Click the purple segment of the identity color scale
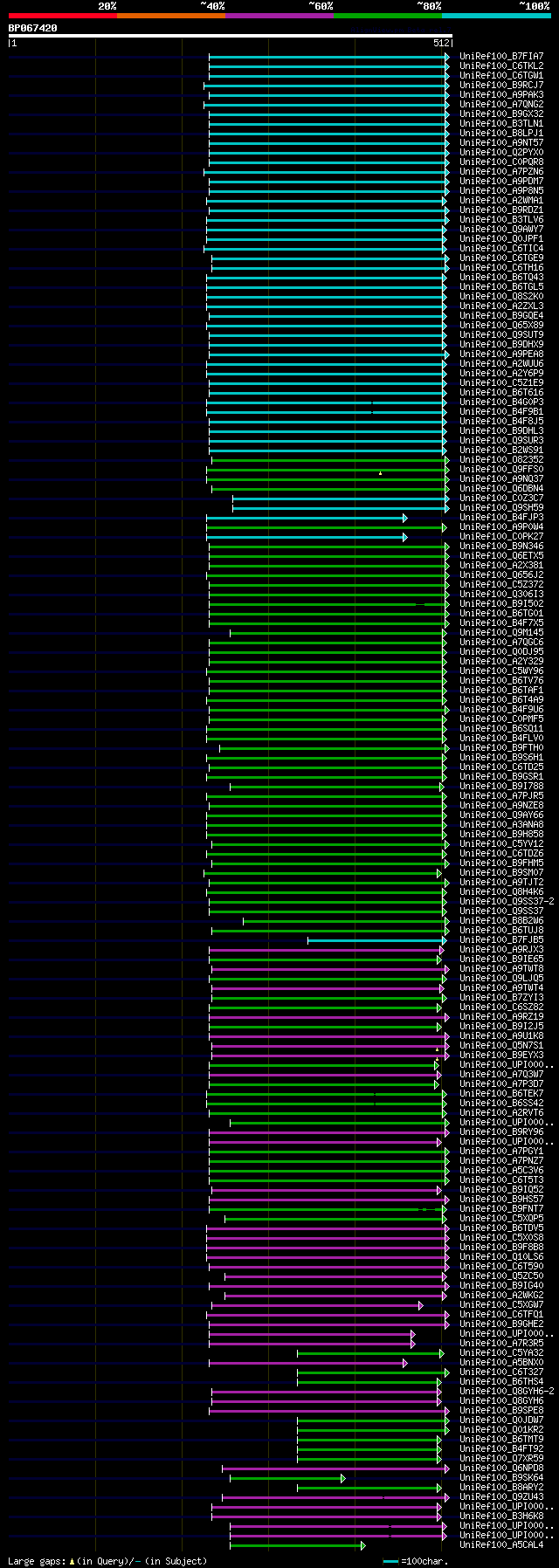 pos(279,16)
